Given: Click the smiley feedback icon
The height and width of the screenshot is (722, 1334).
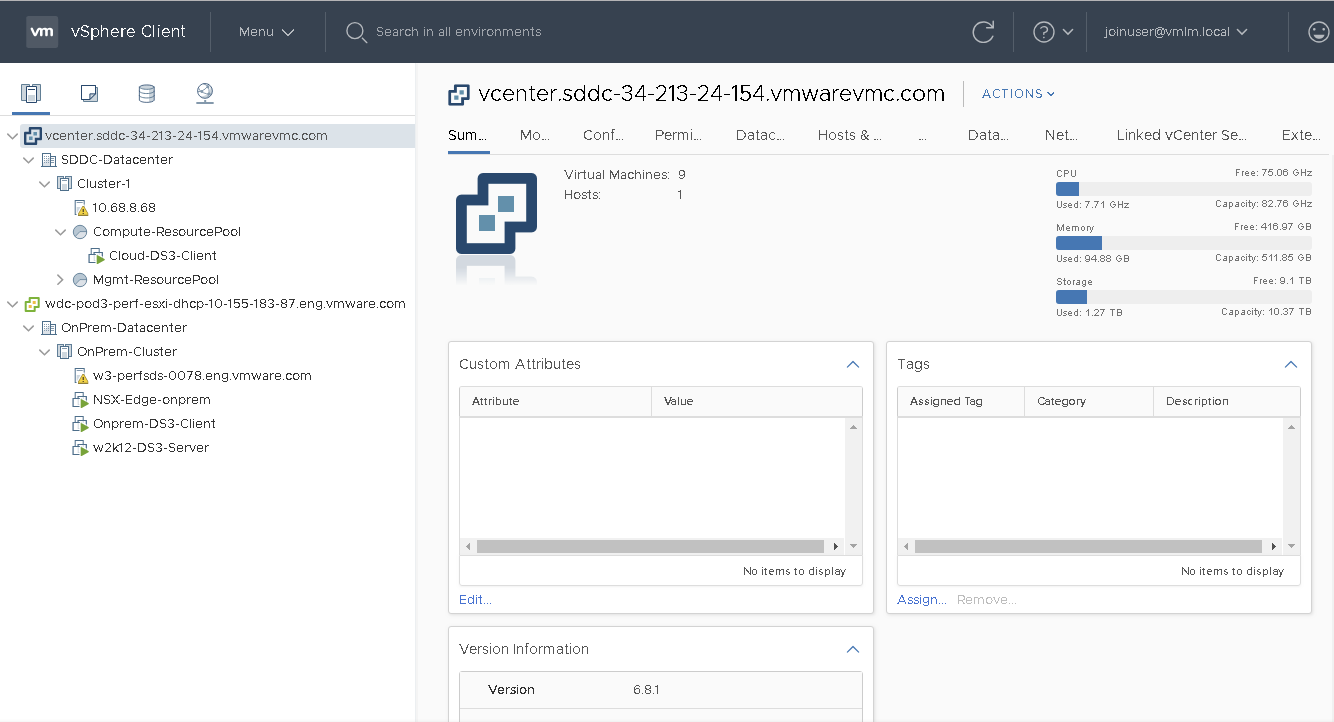Looking at the screenshot, I should 1319,32.
